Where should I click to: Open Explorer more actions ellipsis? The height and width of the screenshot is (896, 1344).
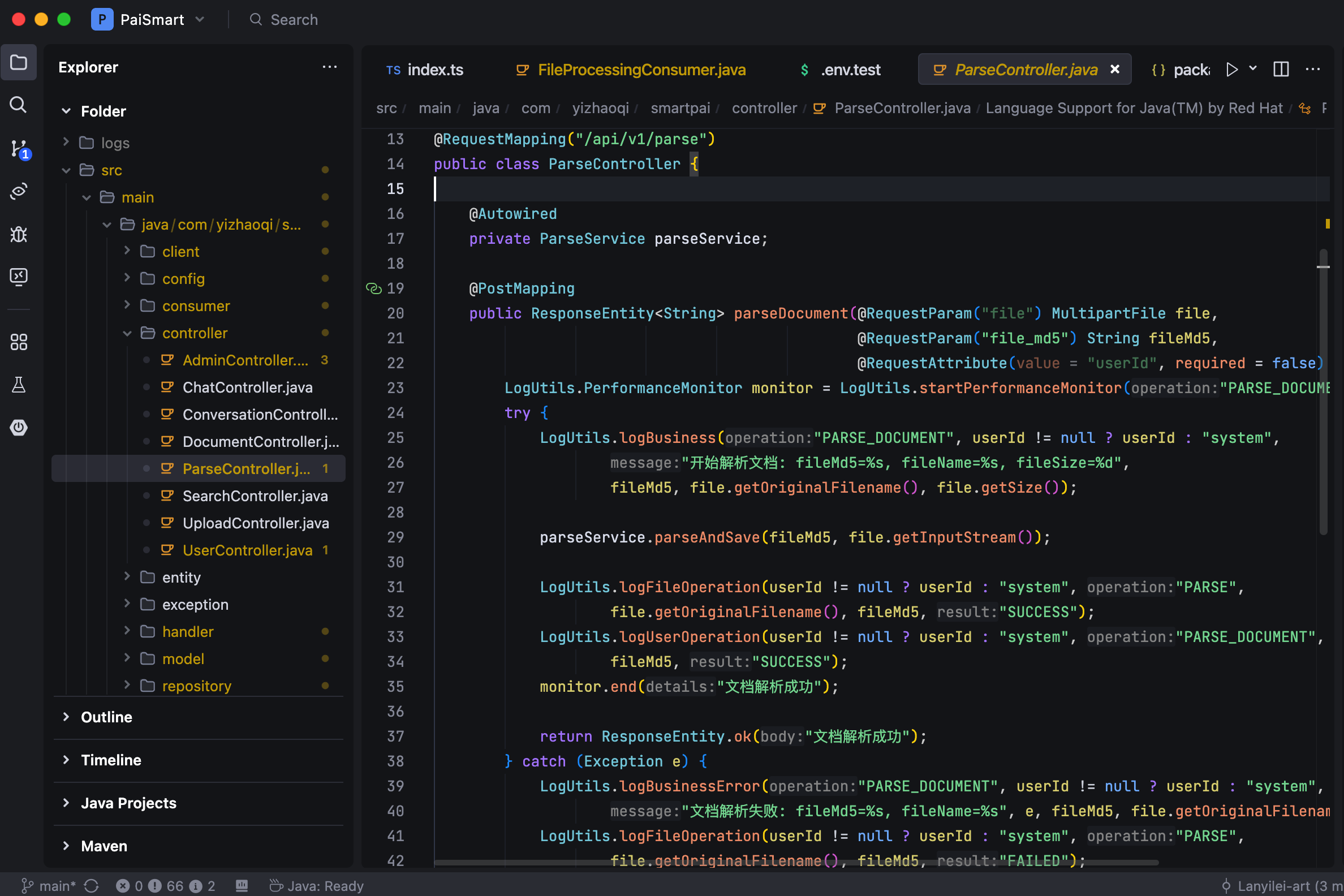[x=329, y=67]
